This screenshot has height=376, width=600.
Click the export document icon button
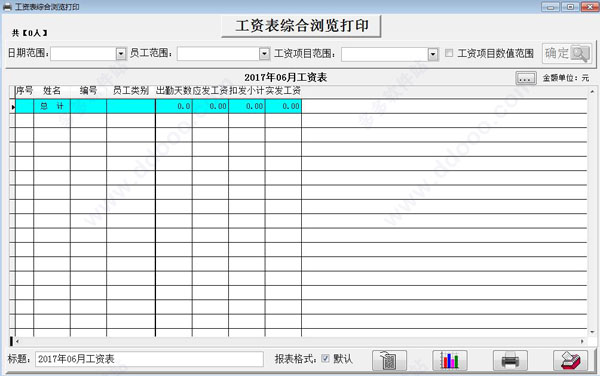(x=389, y=360)
